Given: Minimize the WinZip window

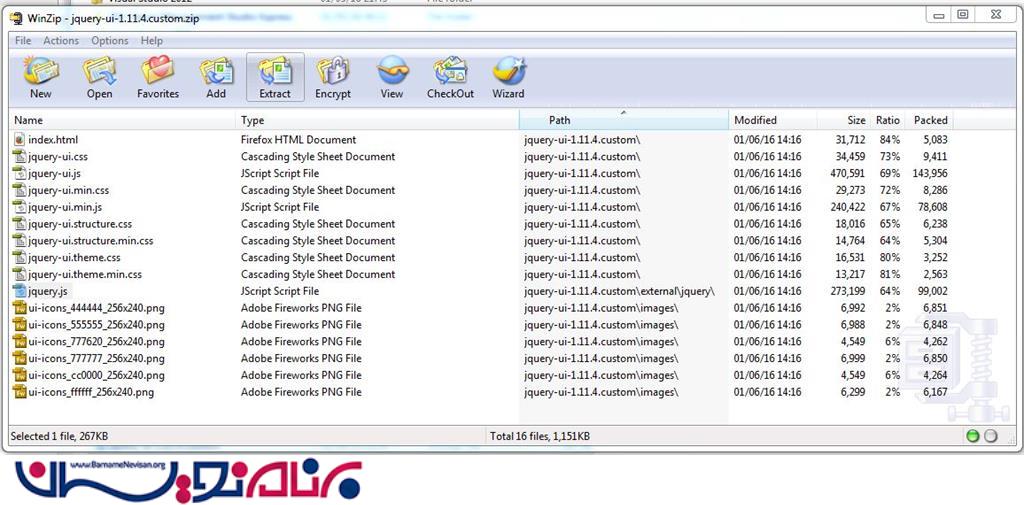Looking at the screenshot, I should [939, 15].
